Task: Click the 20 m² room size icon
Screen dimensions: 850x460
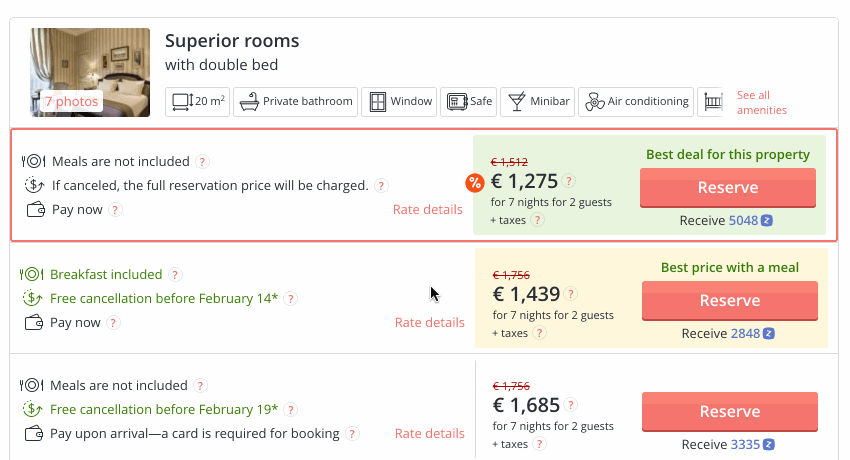Action: click(182, 101)
